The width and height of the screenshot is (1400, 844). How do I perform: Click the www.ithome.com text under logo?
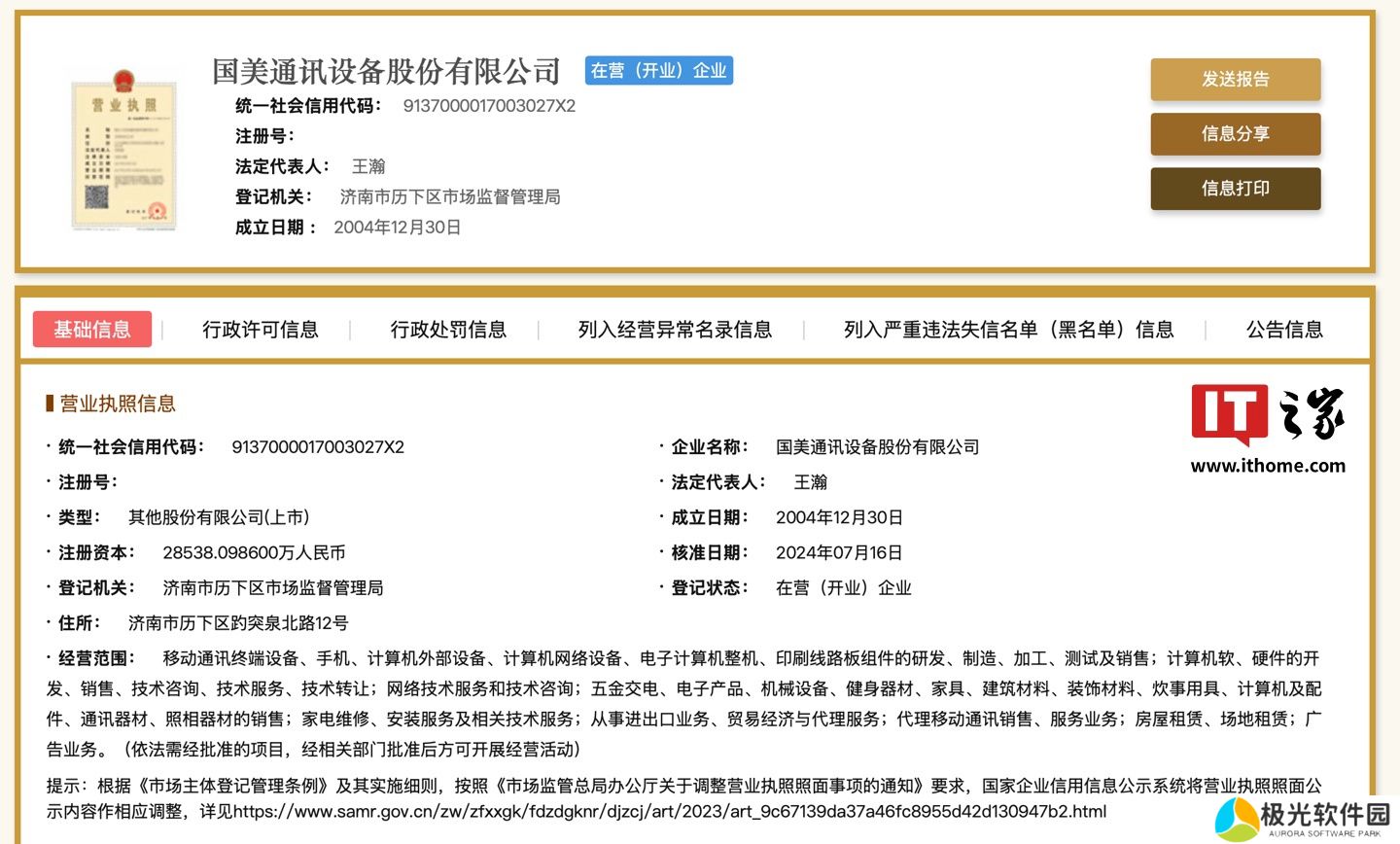[x=1268, y=466]
